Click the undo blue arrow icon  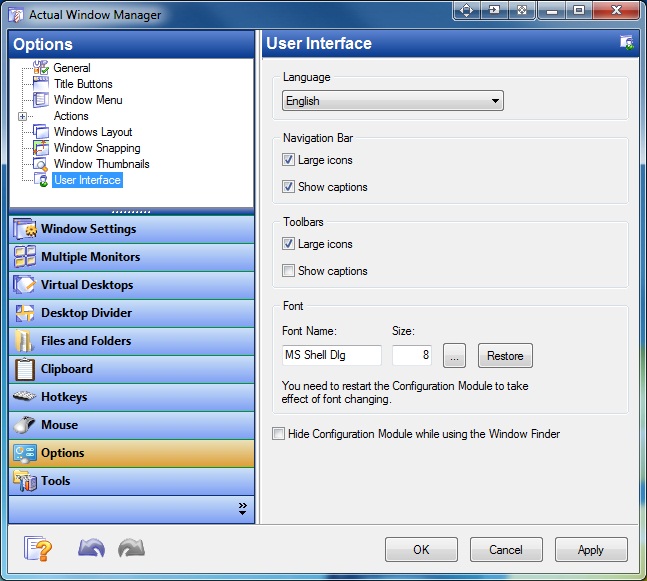[x=91, y=548]
